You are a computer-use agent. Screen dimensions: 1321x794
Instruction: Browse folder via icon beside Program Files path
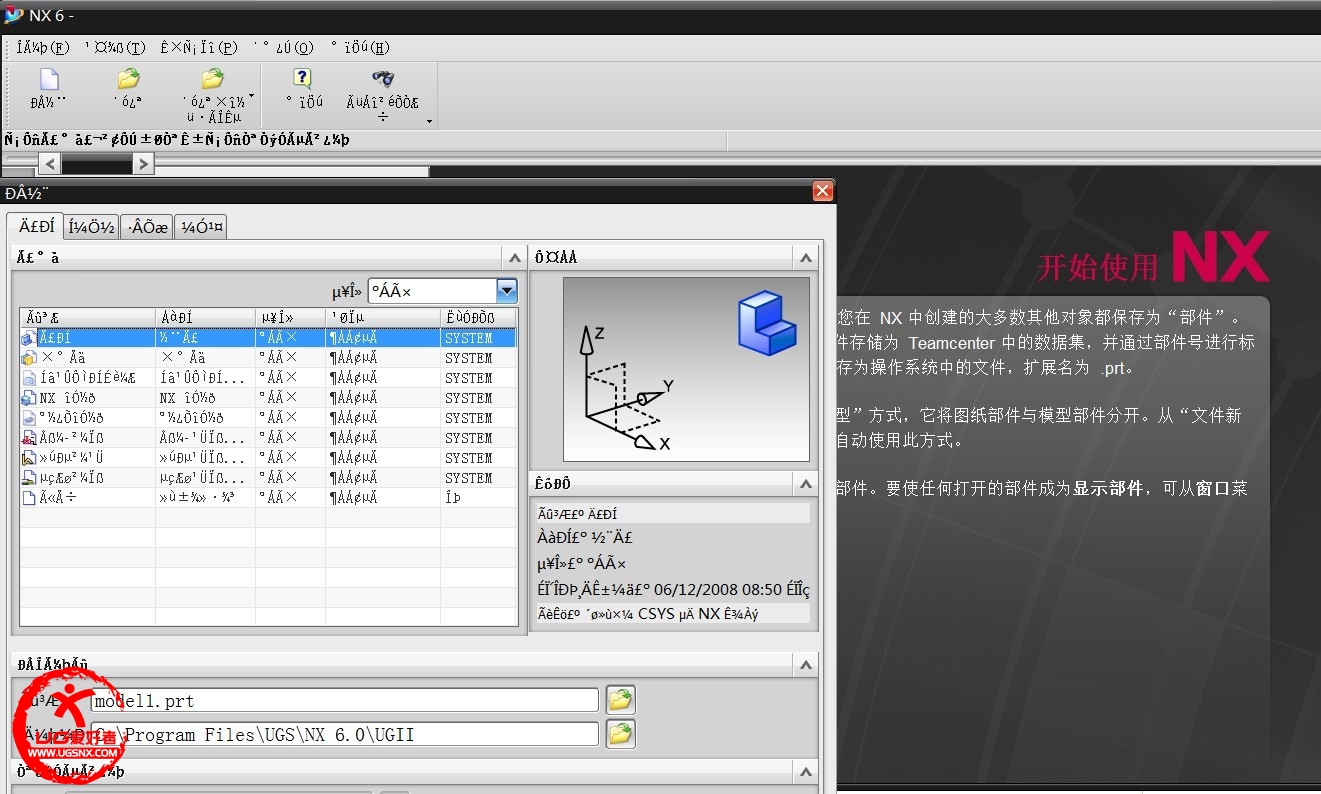click(x=621, y=734)
